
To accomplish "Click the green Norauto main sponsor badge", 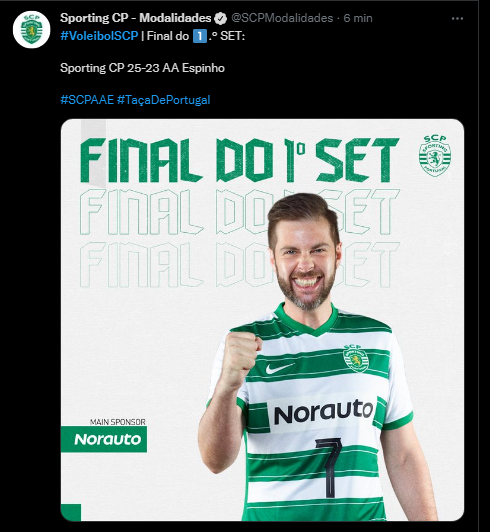I will (x=104, y=439).
